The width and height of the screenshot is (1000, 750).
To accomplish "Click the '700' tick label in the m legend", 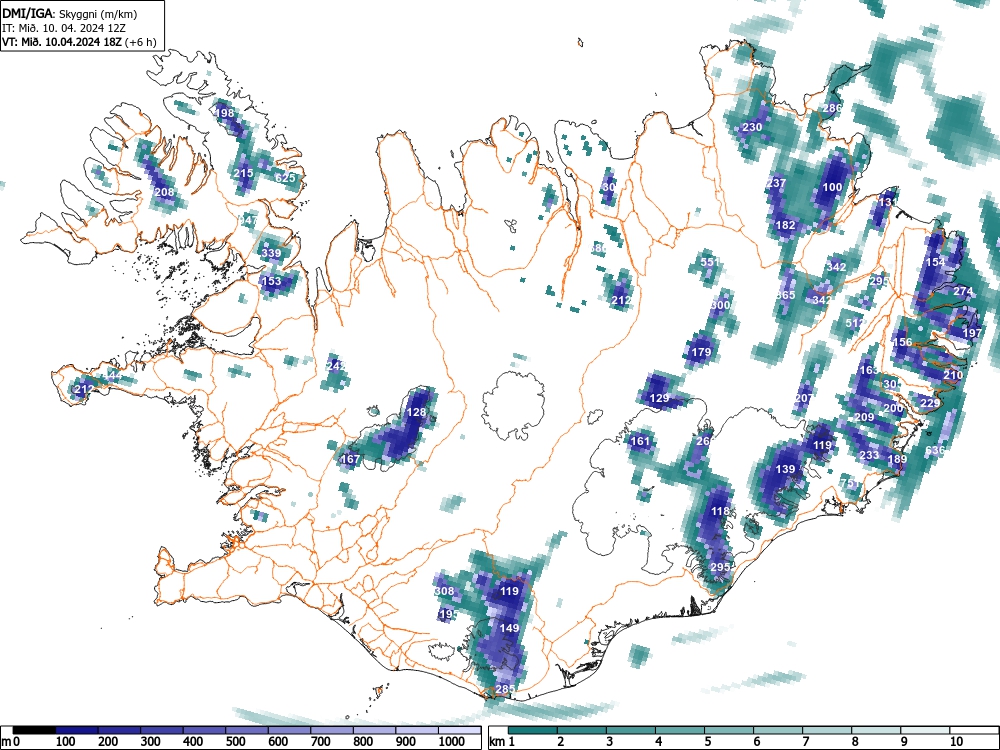I will pyautogui.click(x=321, y=742).
